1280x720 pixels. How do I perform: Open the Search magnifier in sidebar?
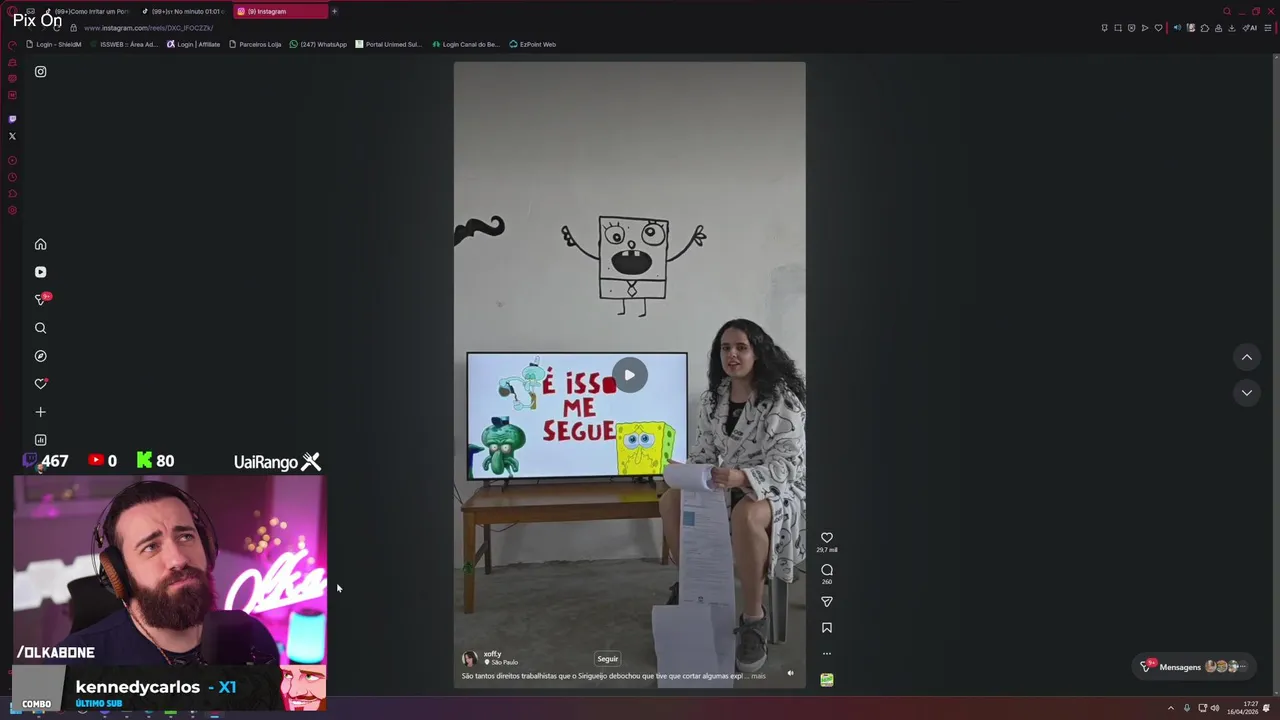click(x=40, y=328)
